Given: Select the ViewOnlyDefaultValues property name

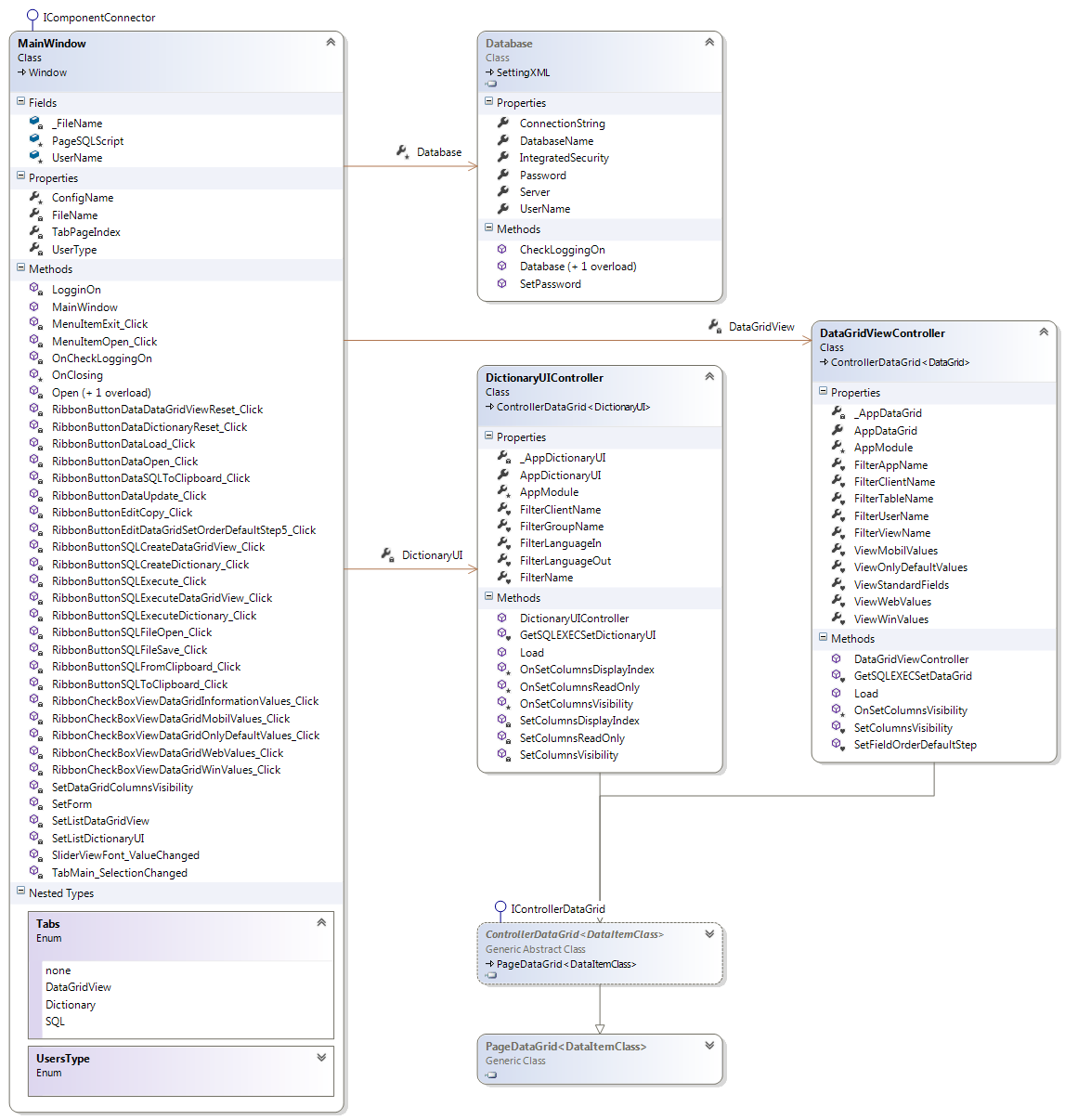Looking at the screenshot, I should 911,567.
